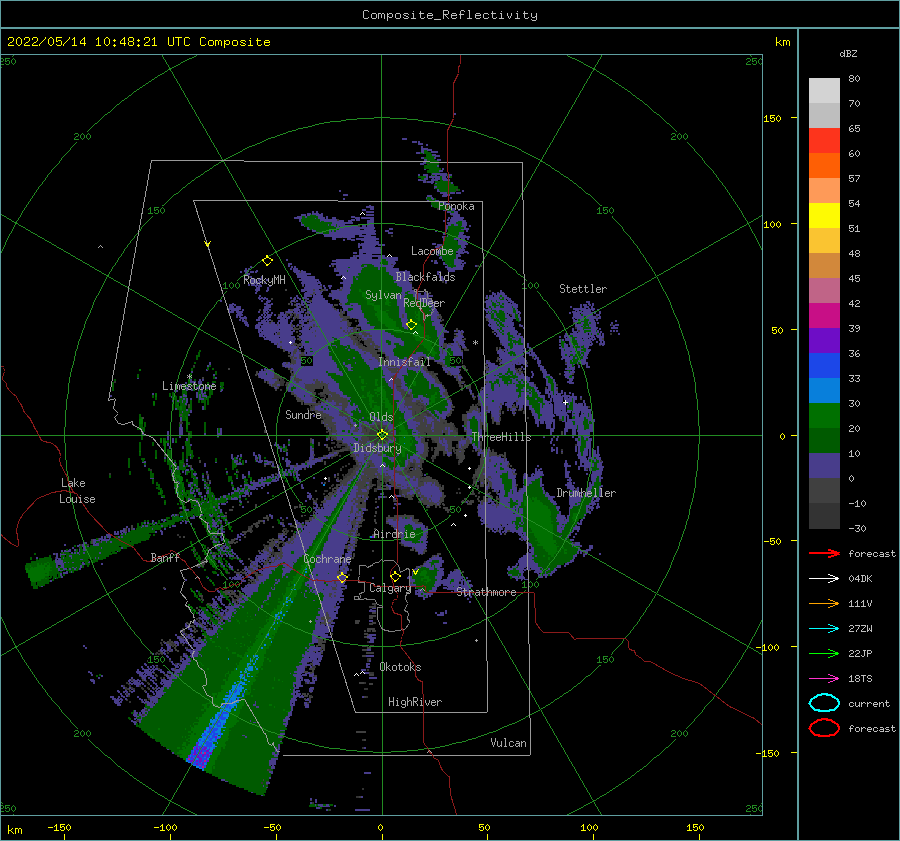Screen dimensions: 900x841
Task: Click the Innisfail label
Action: (x=404, y=362)
